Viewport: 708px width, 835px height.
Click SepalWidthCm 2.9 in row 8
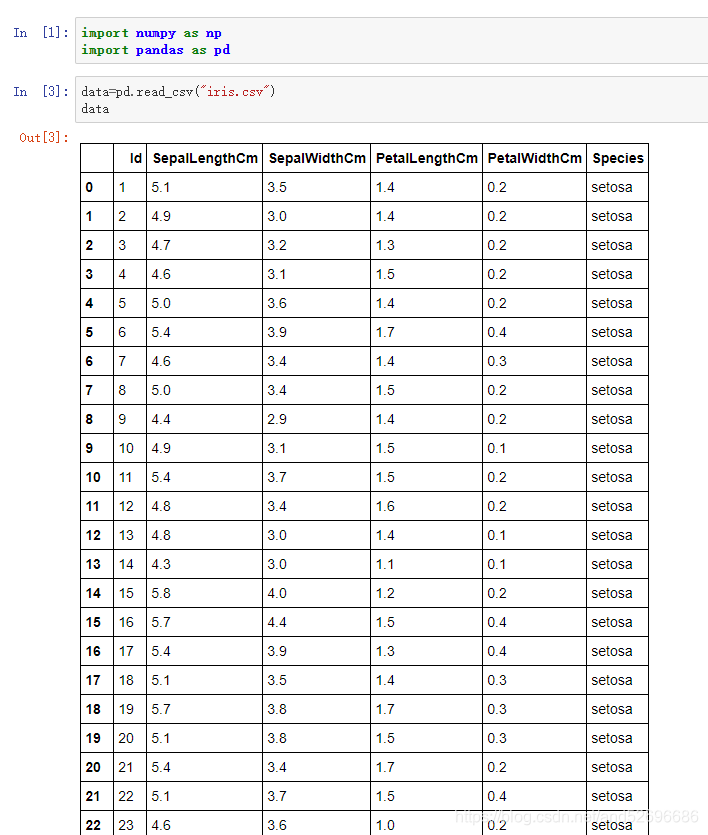277,420
